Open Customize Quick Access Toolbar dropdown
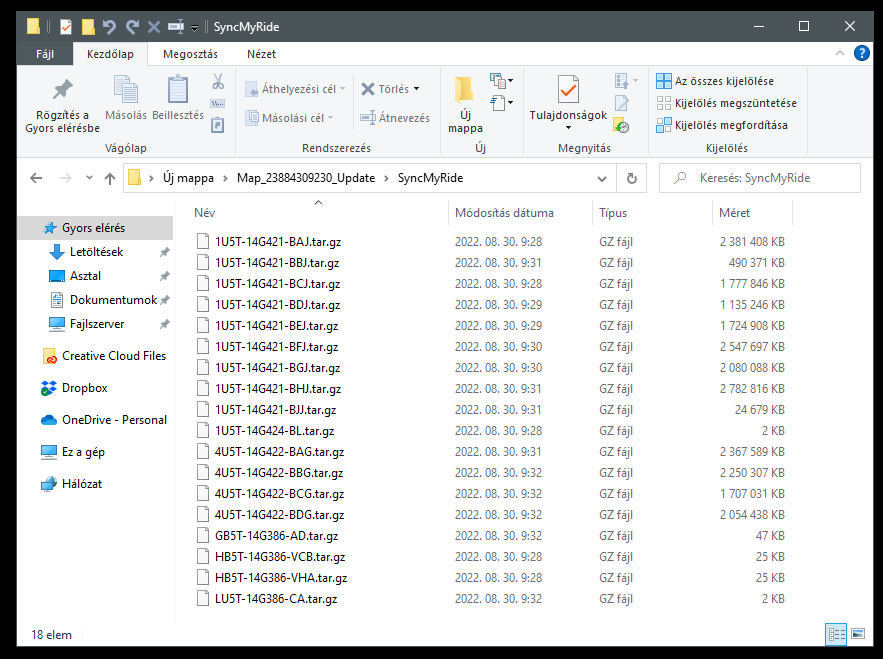The height and width of the screenshot is (659, 883). click(x=194, y=27)
